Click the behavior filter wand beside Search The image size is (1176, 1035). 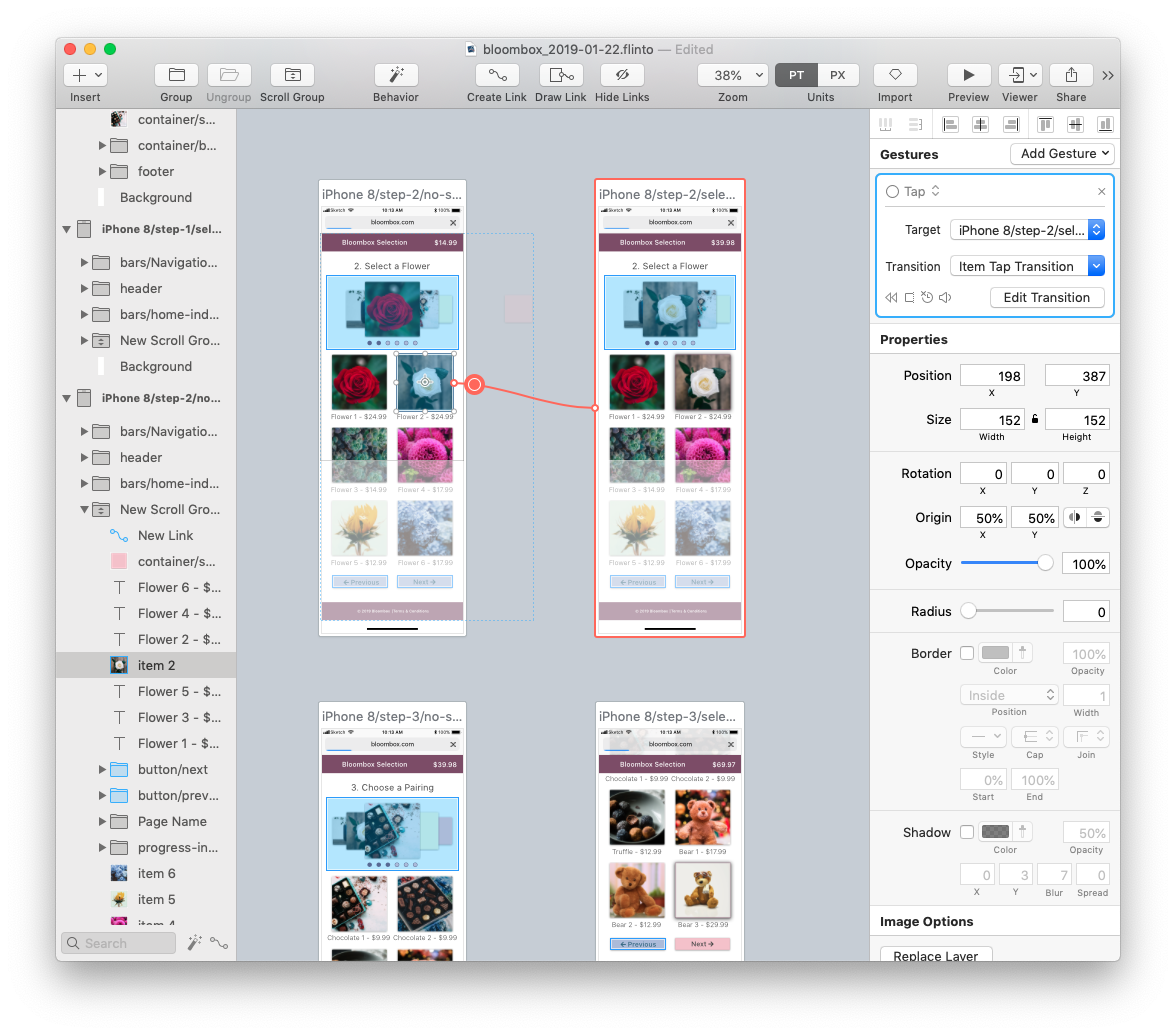tap(194, 943)
